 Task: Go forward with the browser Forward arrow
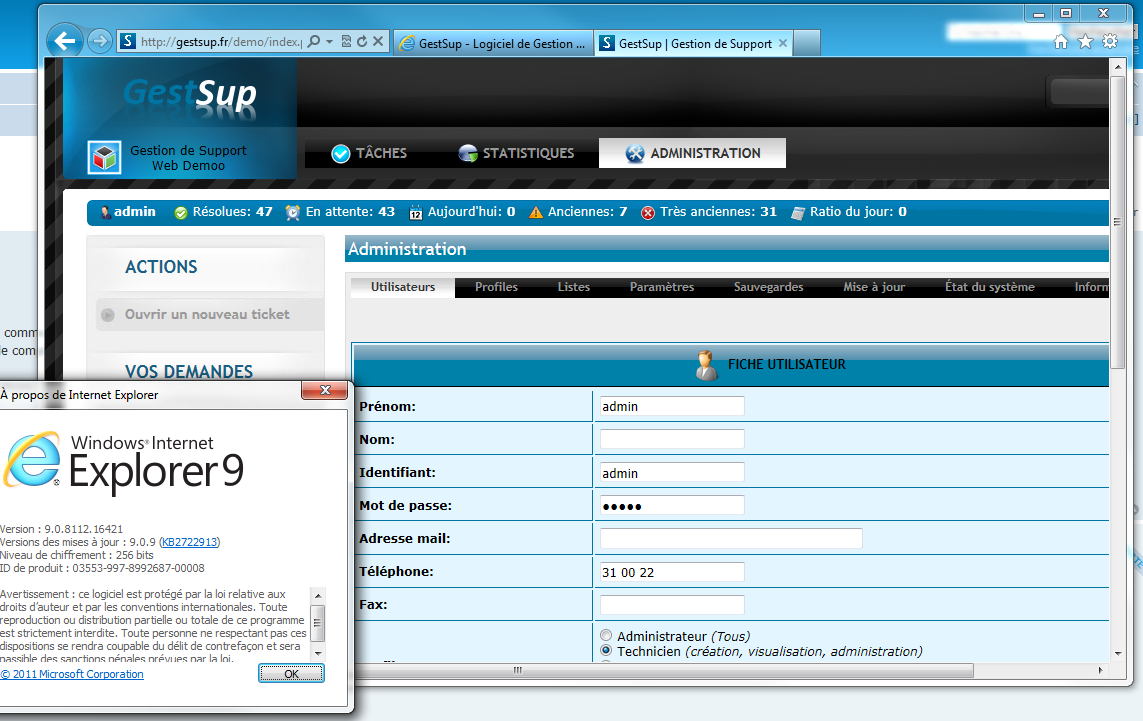100,41
